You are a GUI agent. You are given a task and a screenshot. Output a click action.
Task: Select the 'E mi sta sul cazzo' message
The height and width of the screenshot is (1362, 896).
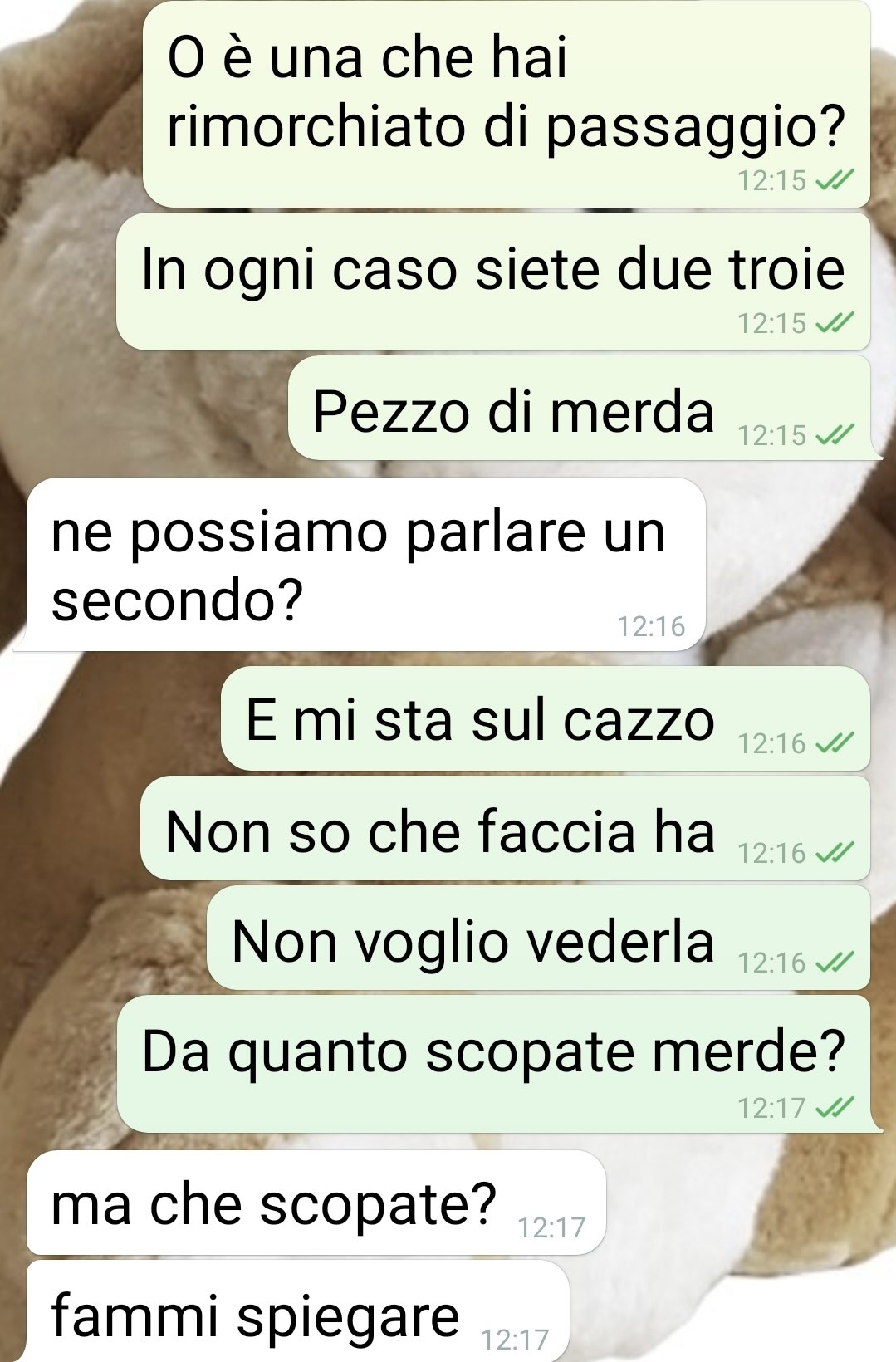(546, 718)
